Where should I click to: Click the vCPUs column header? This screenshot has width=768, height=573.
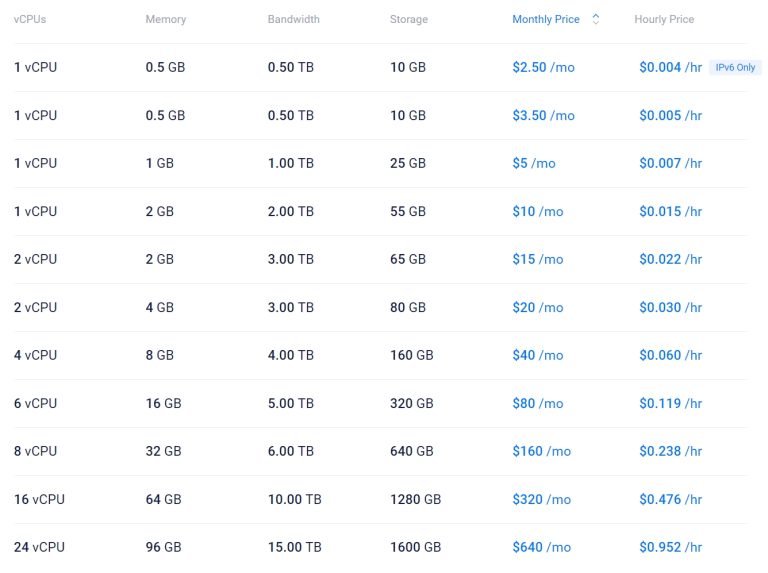pyautogui.click(x=30, y=19)
